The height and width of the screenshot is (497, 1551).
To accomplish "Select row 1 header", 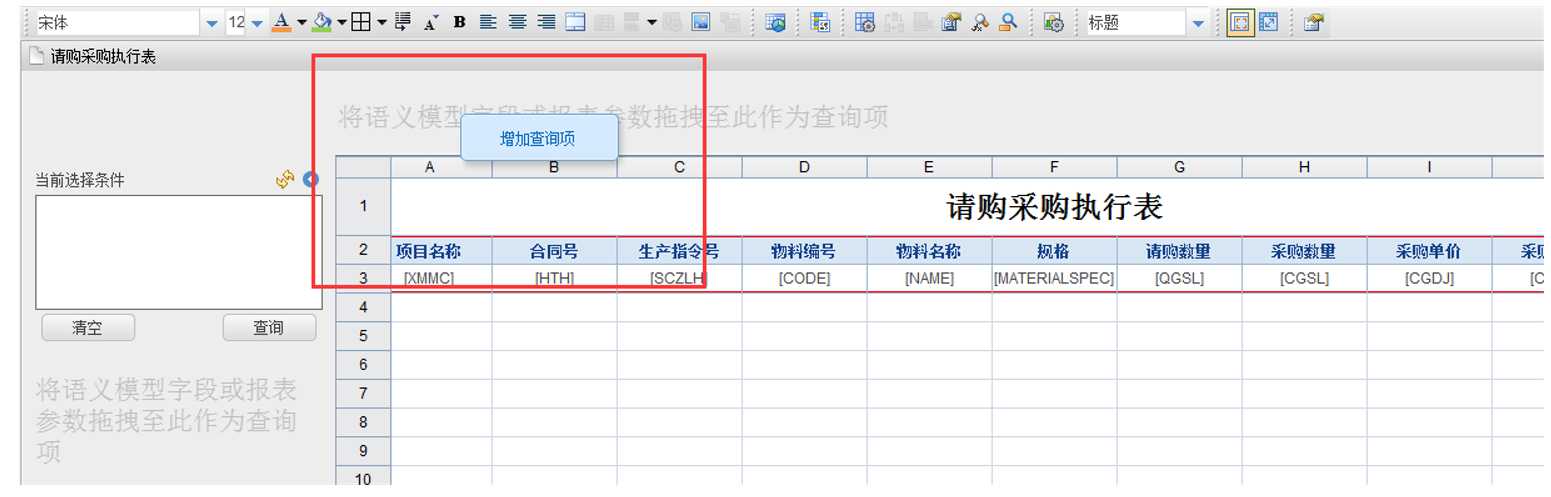I will (363, 207).
